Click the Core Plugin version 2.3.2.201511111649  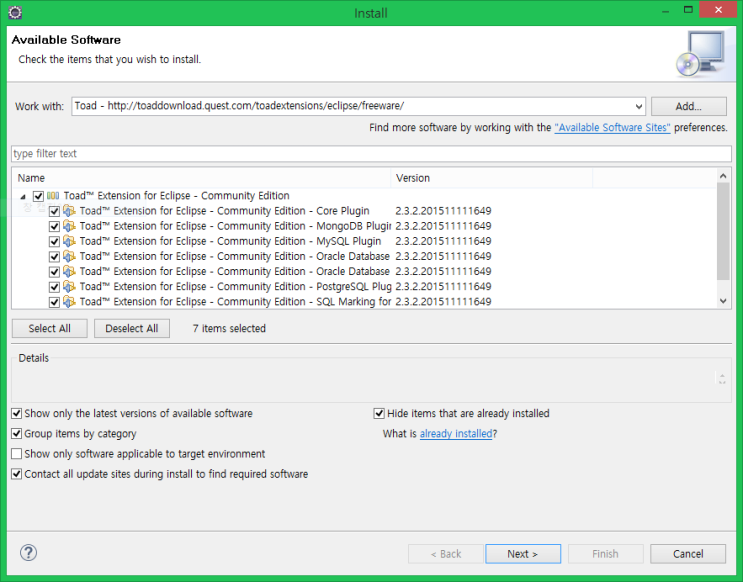pos(443,211)
